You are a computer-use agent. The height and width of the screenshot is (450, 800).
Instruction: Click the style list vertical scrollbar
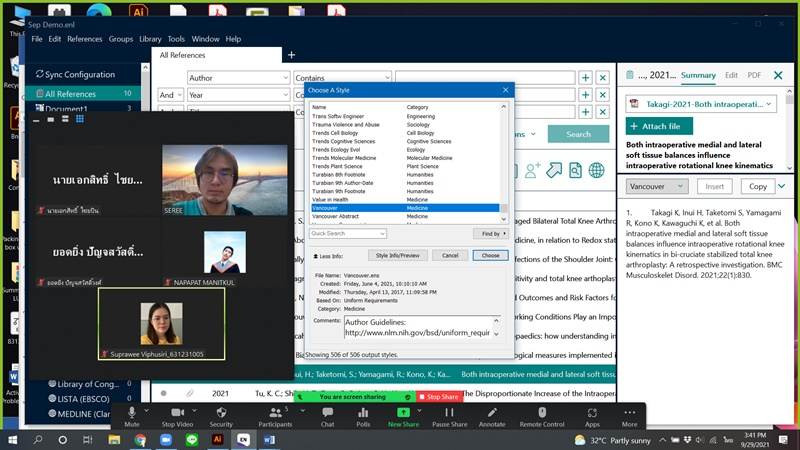[x=504, y=160]
